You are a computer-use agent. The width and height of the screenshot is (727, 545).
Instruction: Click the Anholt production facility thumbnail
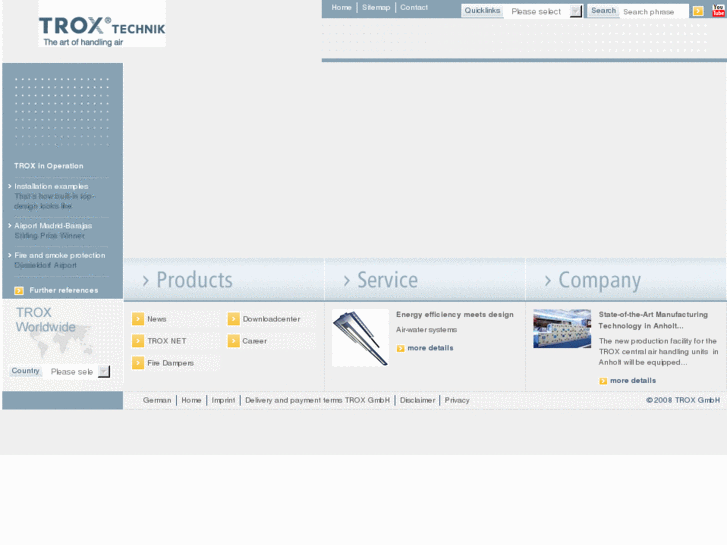[562, 328]
